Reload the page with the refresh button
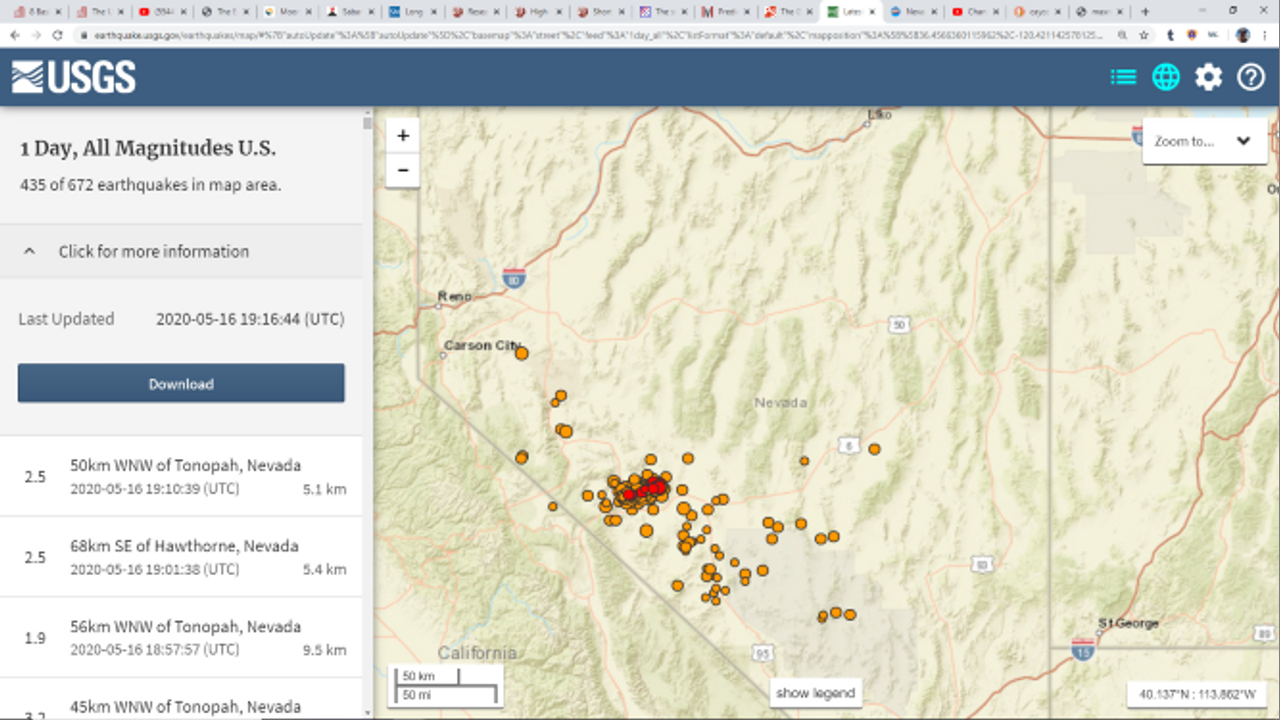 click(57, 34)
